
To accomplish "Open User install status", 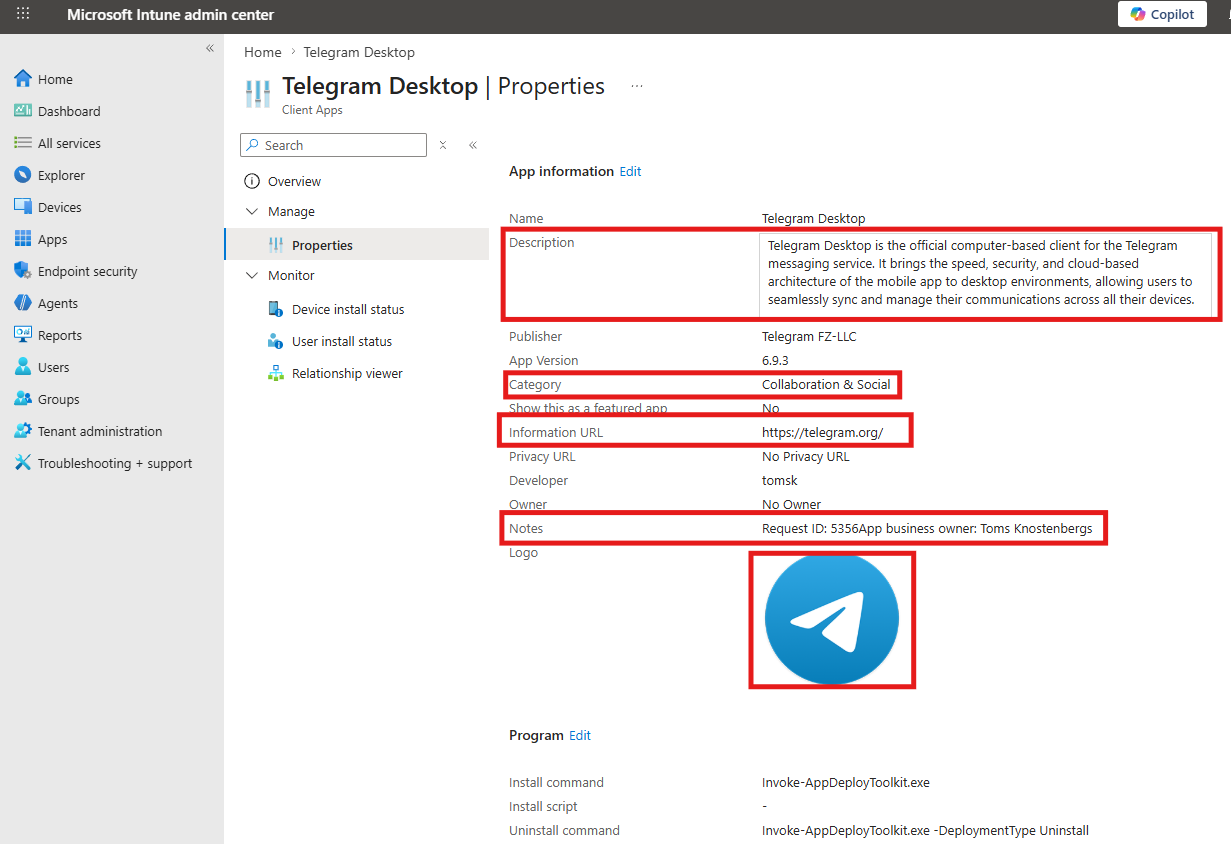I will [342, 341].
